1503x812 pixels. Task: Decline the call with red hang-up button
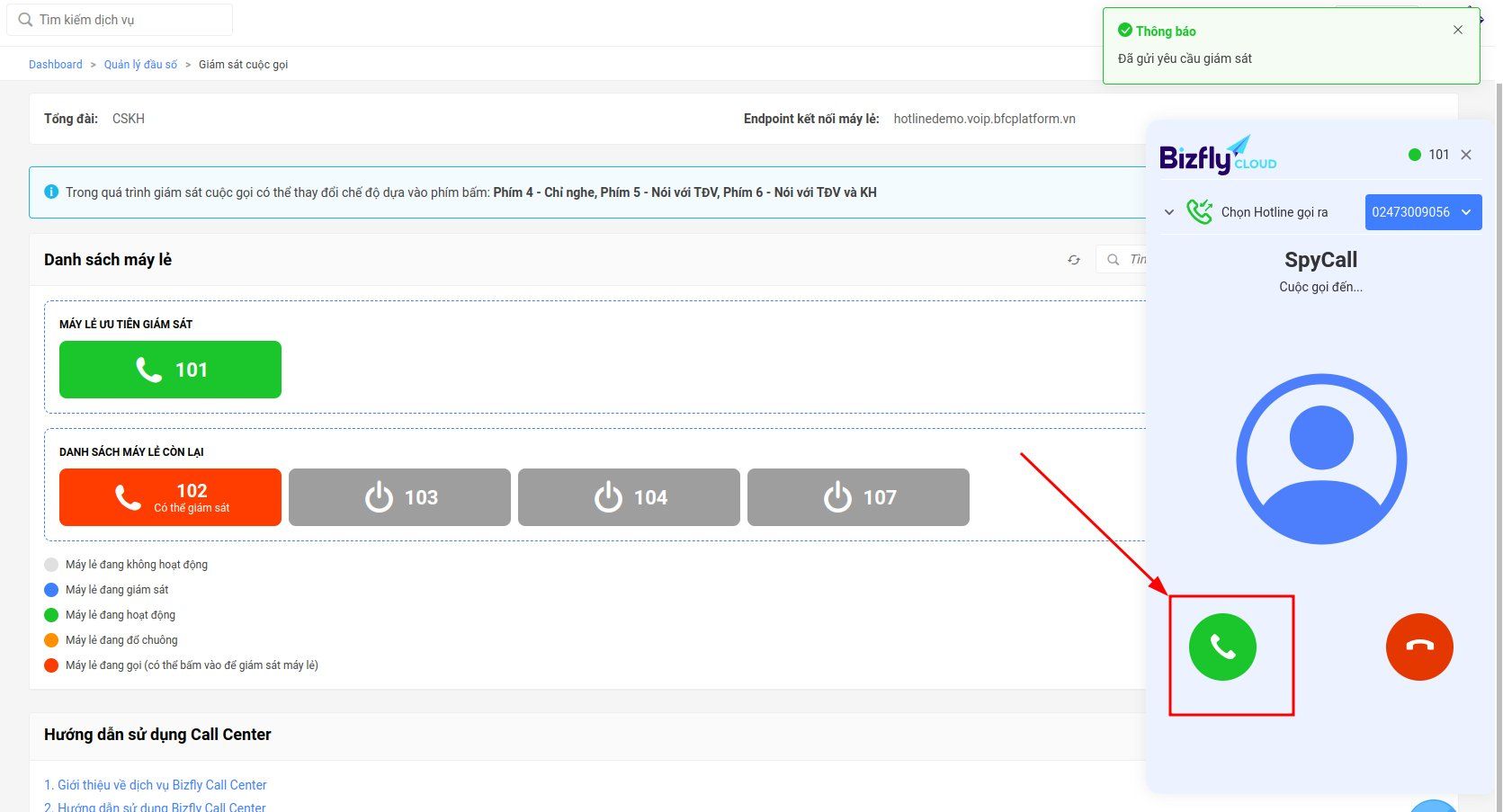coord(1419,647)
